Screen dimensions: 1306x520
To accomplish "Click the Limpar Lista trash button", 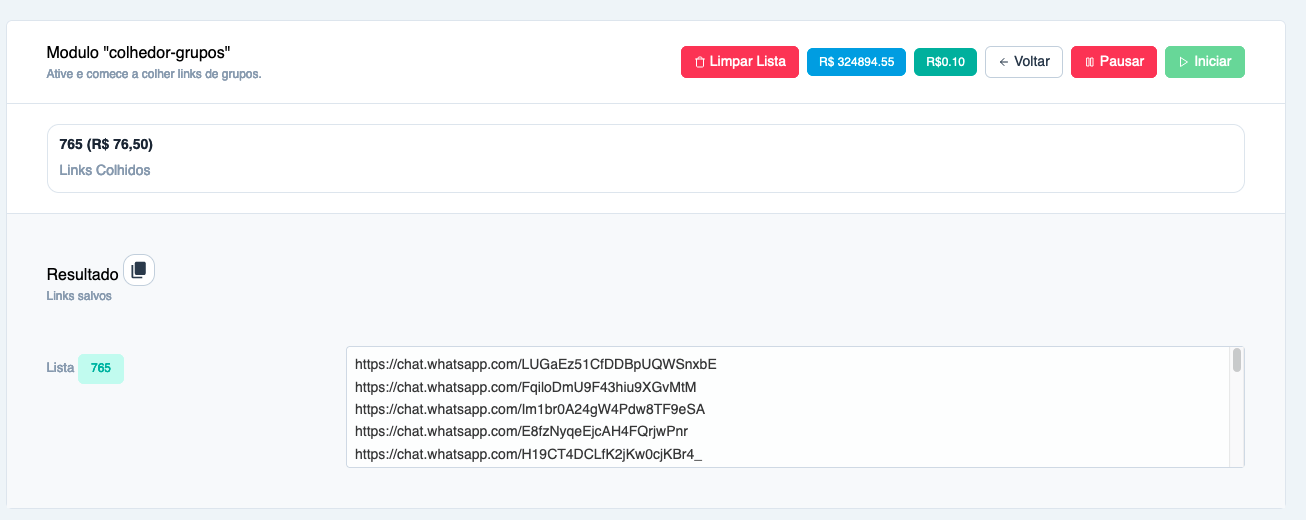I will tap(739, 62).
